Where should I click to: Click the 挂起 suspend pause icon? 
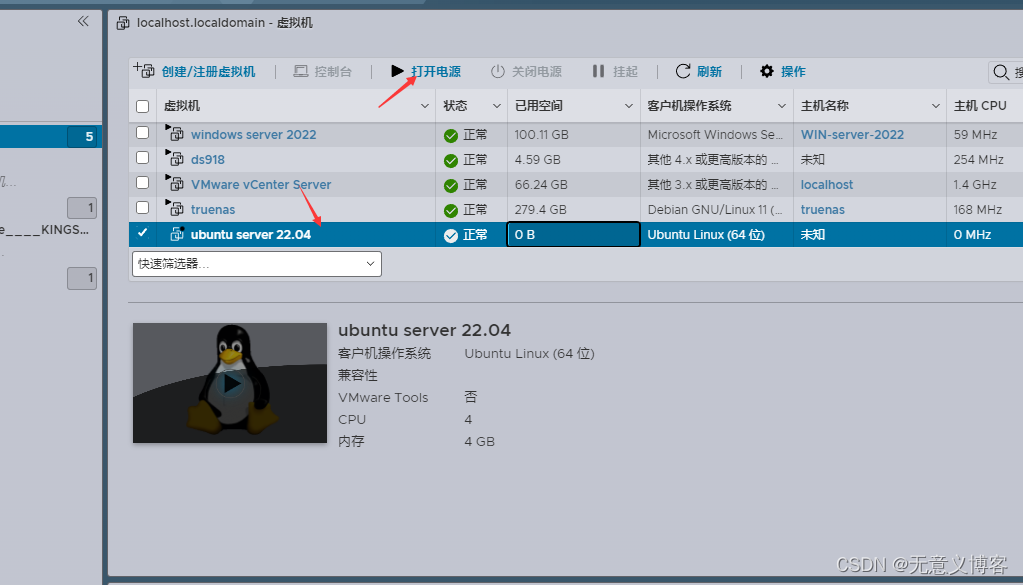tap(598, 71)
